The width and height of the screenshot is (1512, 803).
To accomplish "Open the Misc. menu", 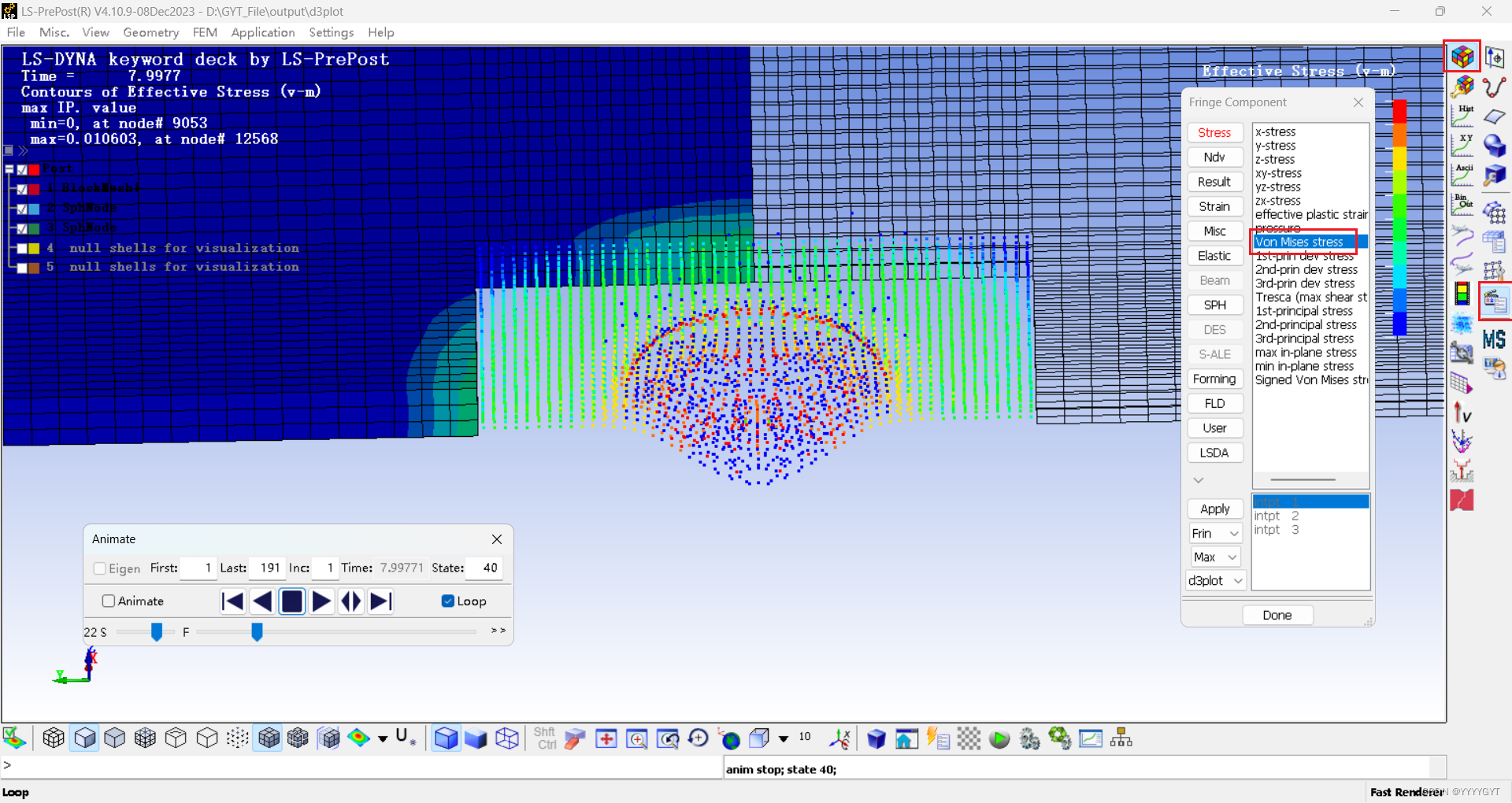I will [54, 32].
